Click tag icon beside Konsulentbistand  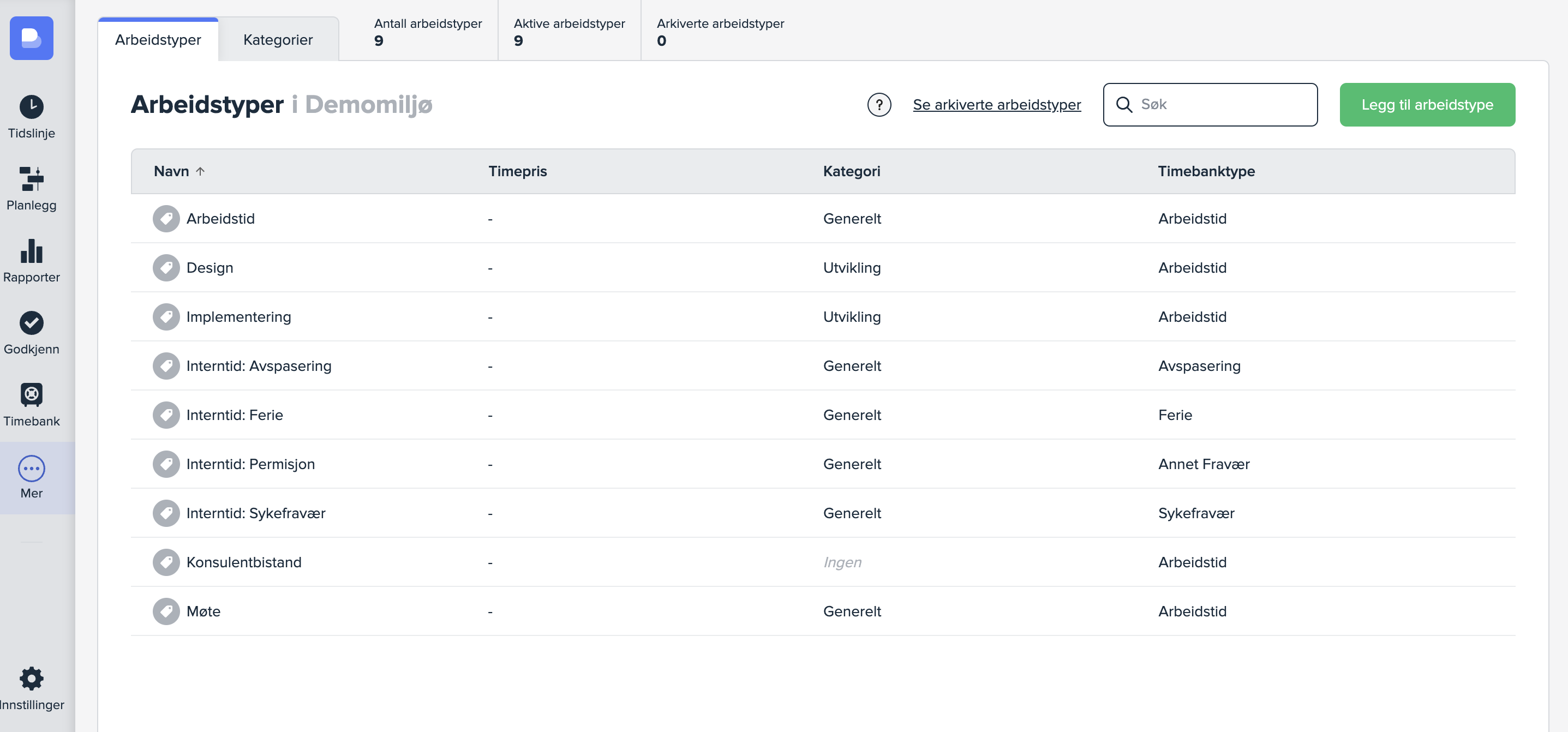[165, 562]
